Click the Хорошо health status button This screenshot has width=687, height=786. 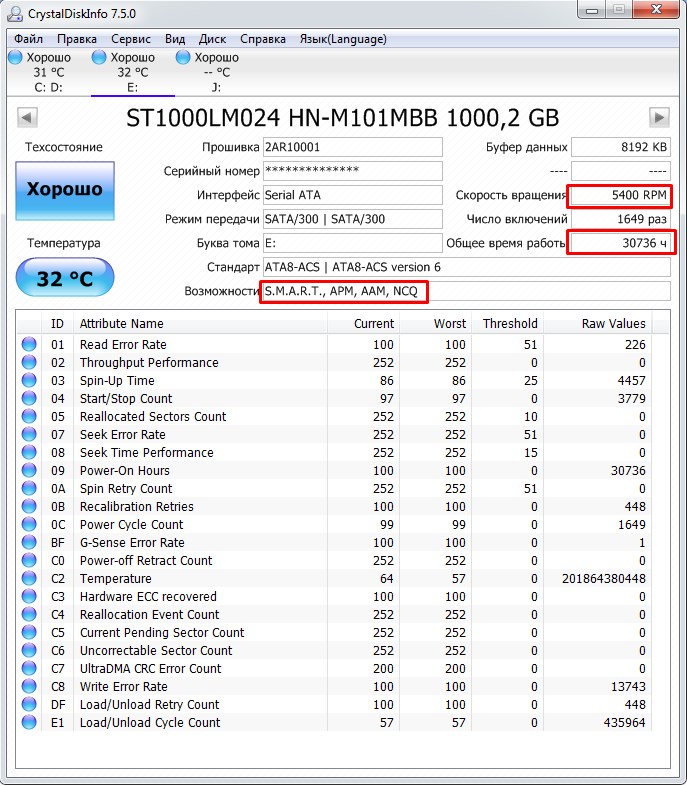click(65, 190)
